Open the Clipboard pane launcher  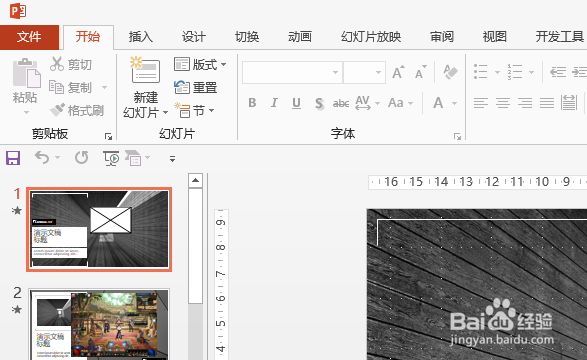pos(109,137)
